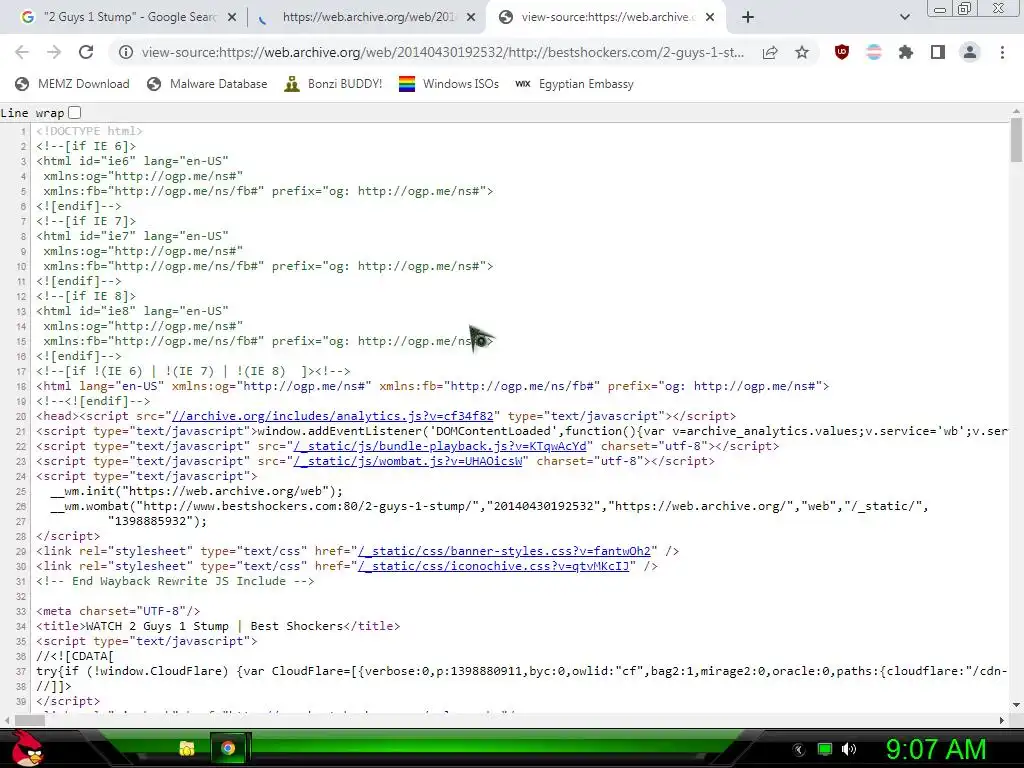
Task: Switch to "2 Guys 1 Stump" Google Search tab
Action: 129,17
